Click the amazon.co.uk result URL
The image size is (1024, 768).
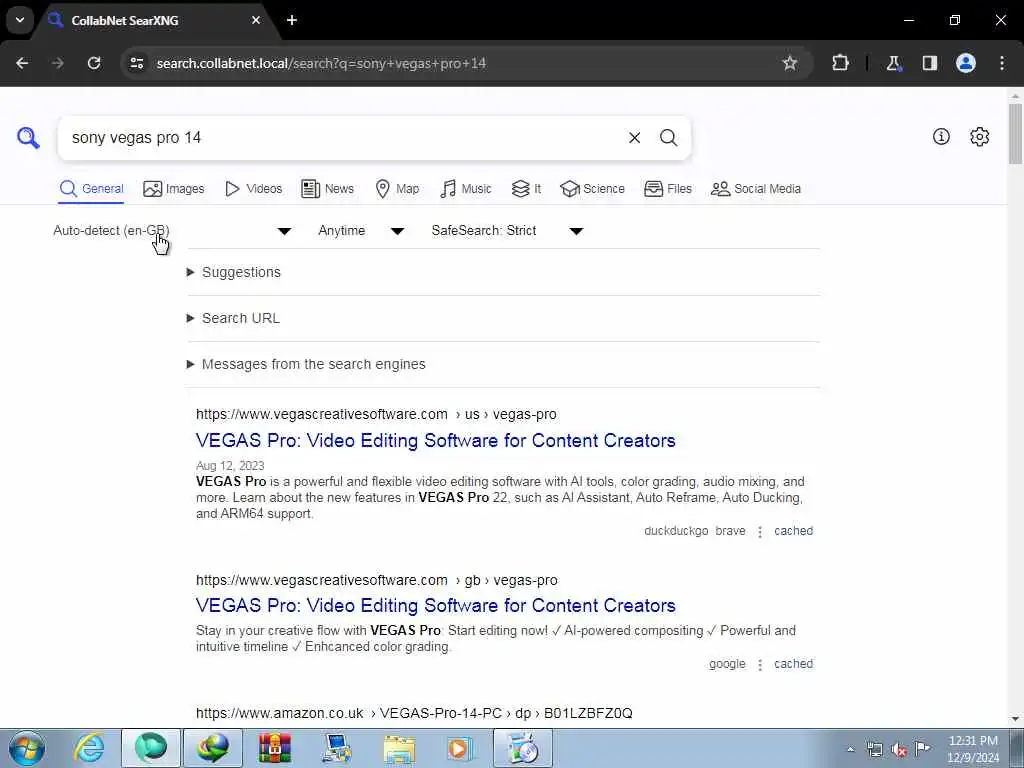414,713
